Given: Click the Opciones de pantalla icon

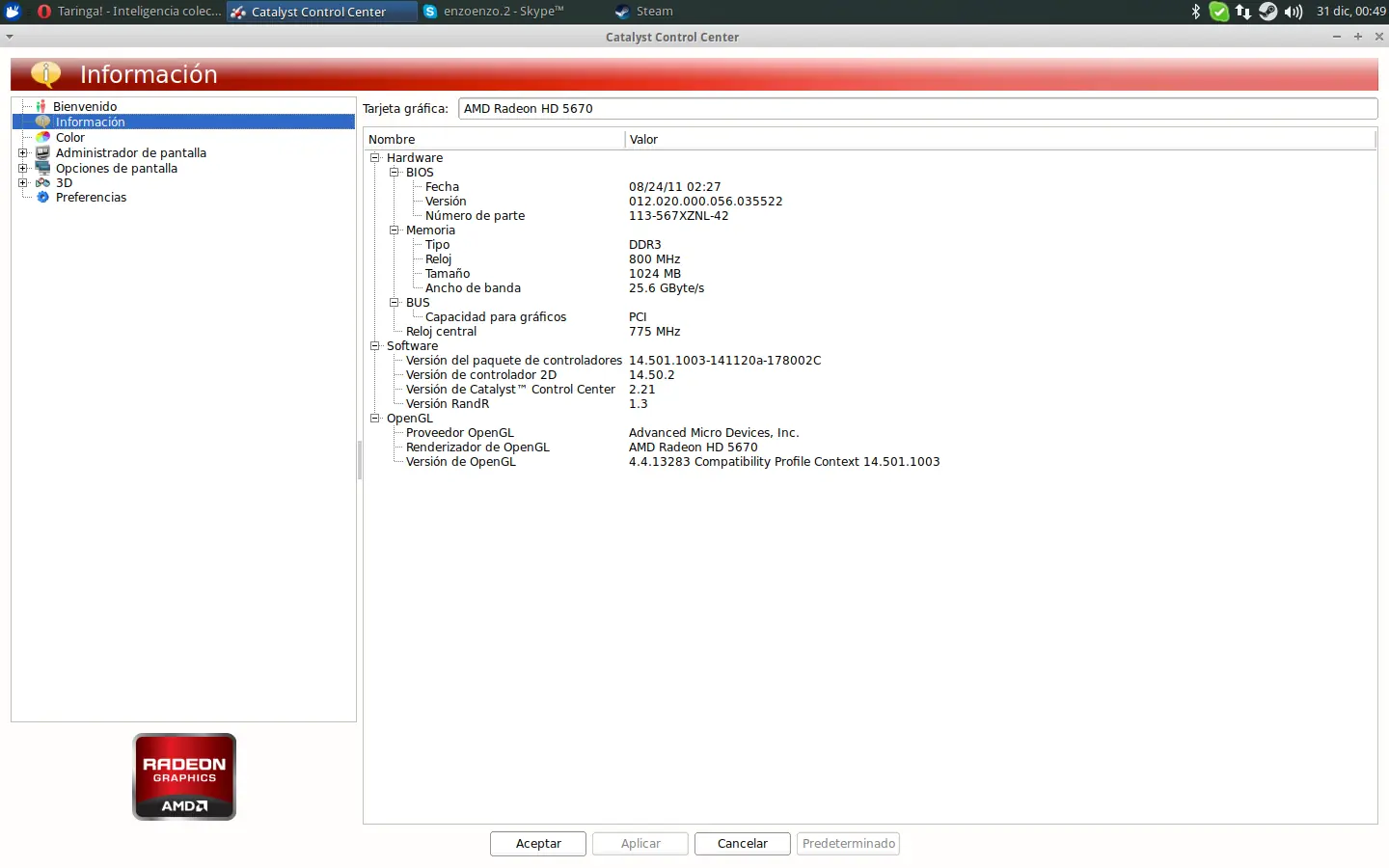Looking at the screenshot, I should (x=42, y=168).
